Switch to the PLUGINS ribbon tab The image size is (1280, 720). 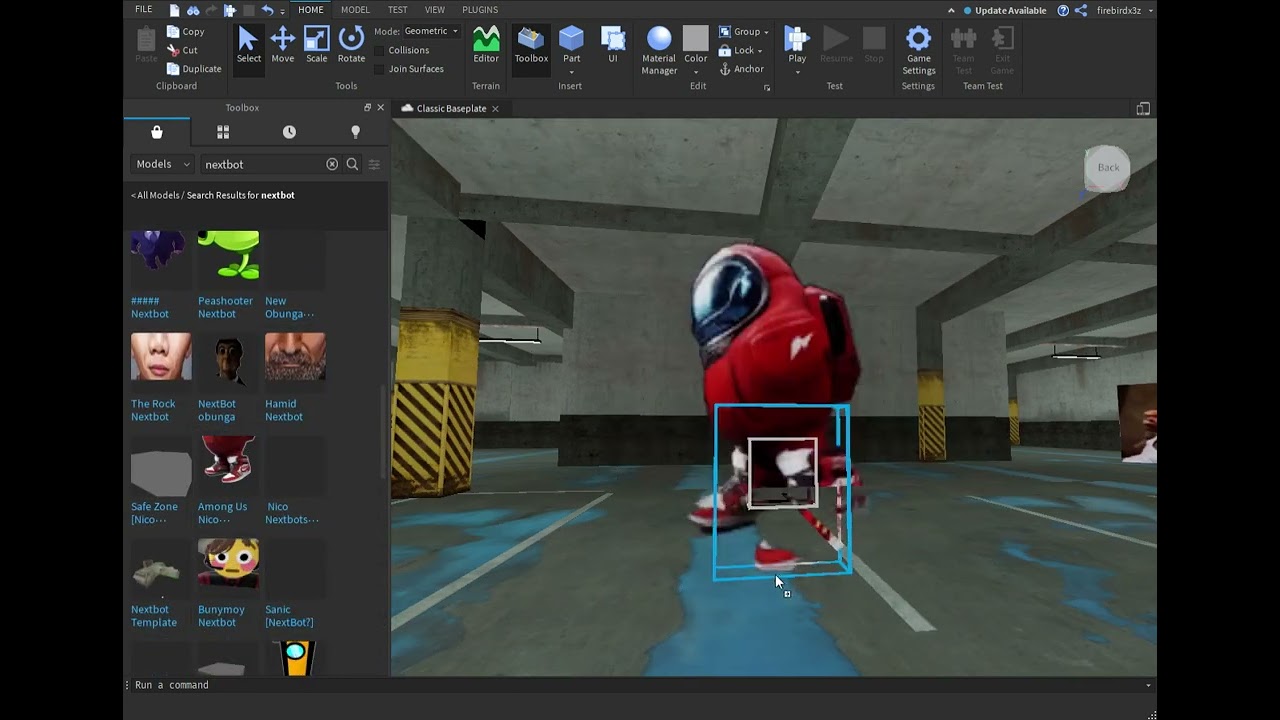tap(480, 10)
